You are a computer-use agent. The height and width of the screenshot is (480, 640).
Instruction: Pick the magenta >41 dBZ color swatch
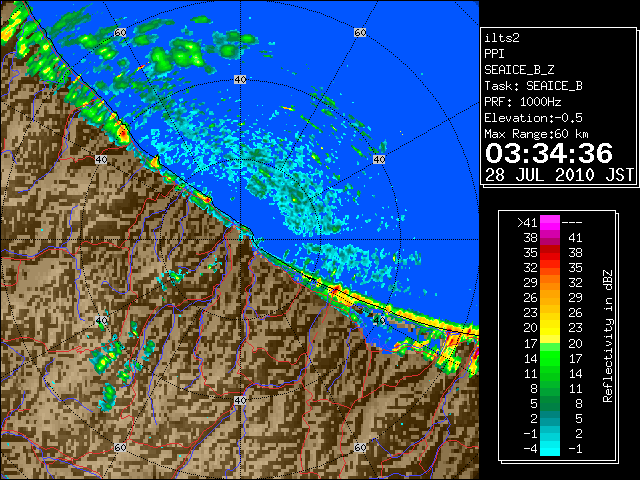[550, 223]
